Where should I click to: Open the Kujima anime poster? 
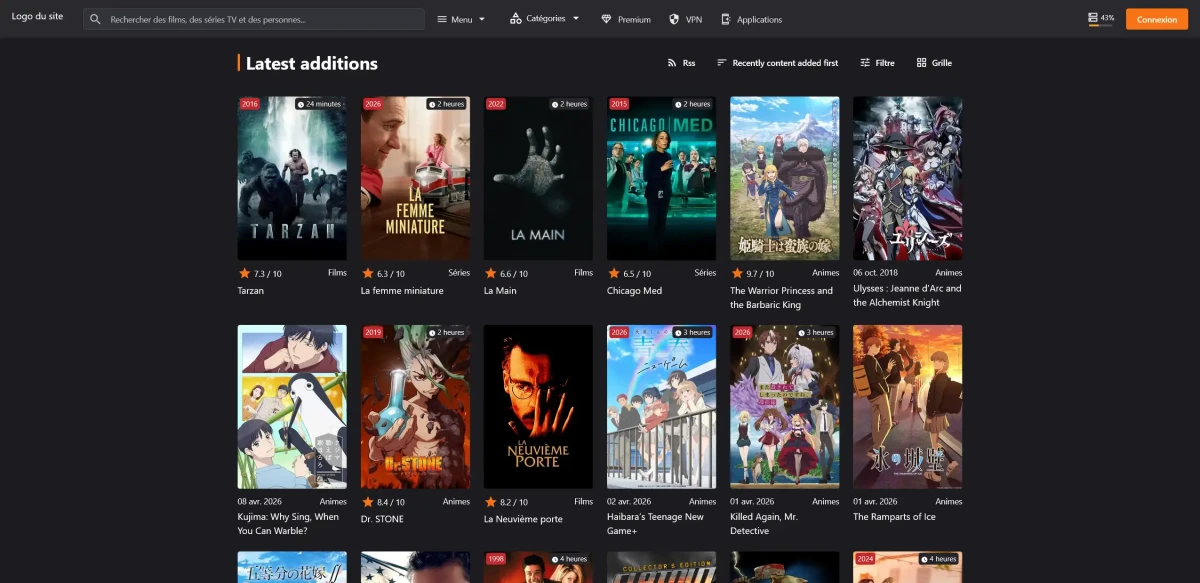click(x=292, y=407)
